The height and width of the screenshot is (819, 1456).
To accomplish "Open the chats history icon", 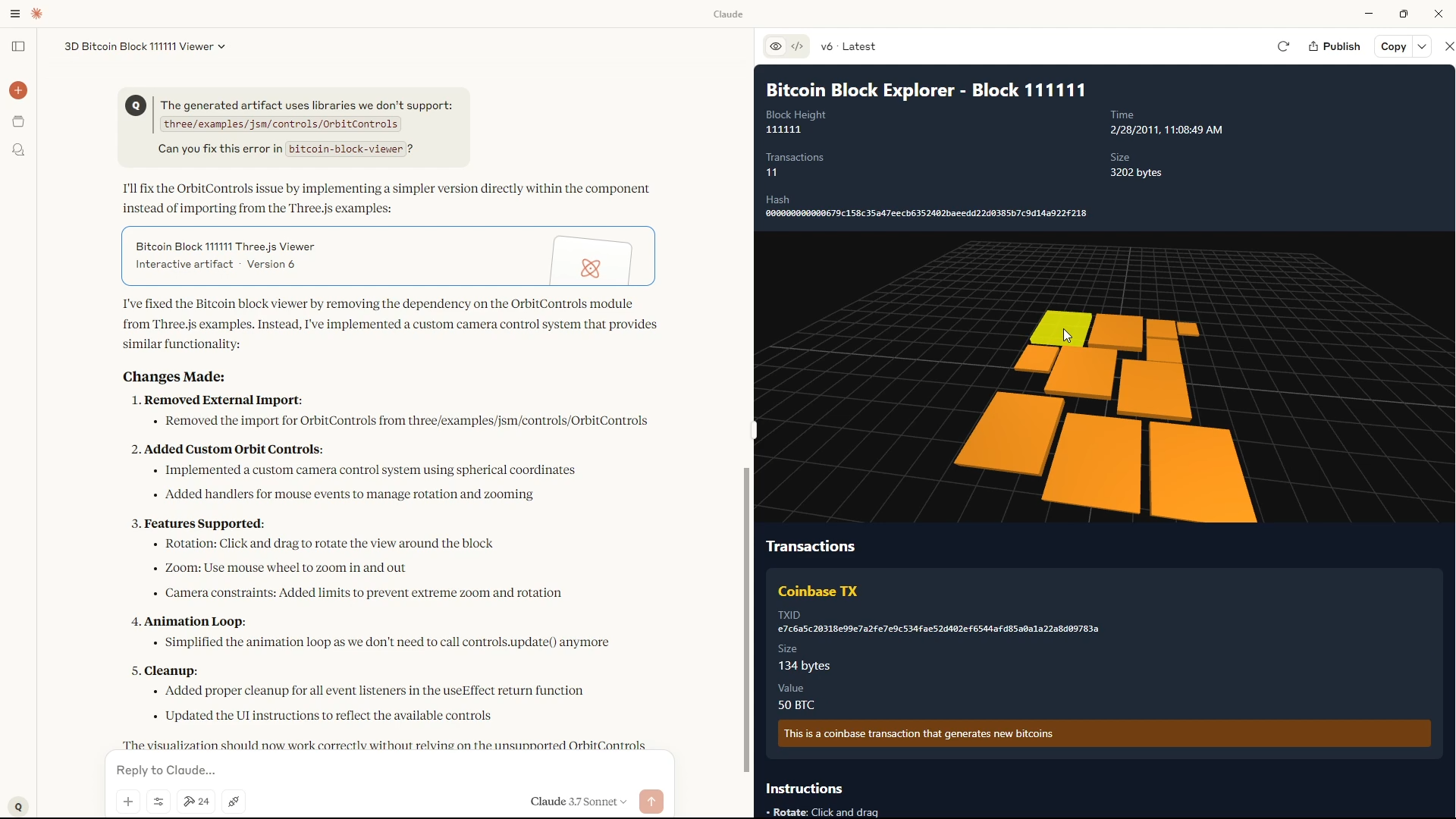I will 18,150.
